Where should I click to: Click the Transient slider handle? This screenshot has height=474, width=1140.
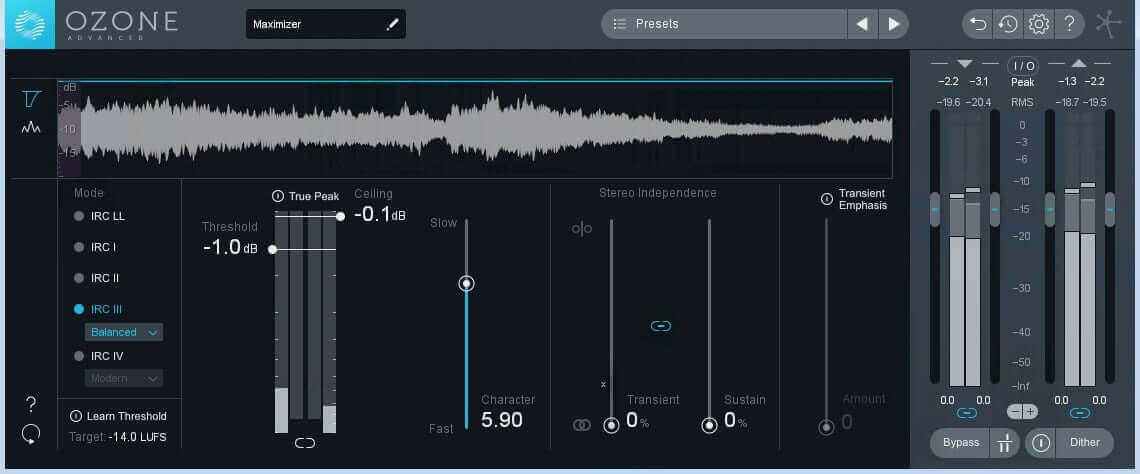pos(611,425)
